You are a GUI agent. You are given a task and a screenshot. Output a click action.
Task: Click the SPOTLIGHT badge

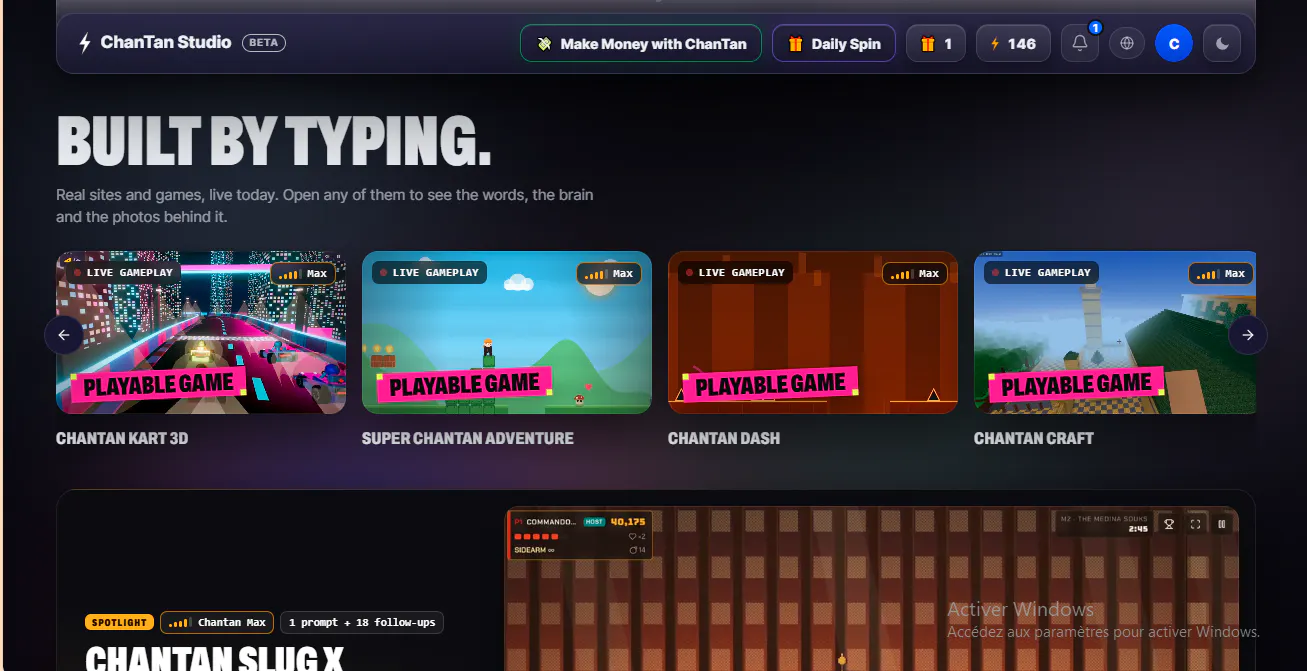(119, 622)
